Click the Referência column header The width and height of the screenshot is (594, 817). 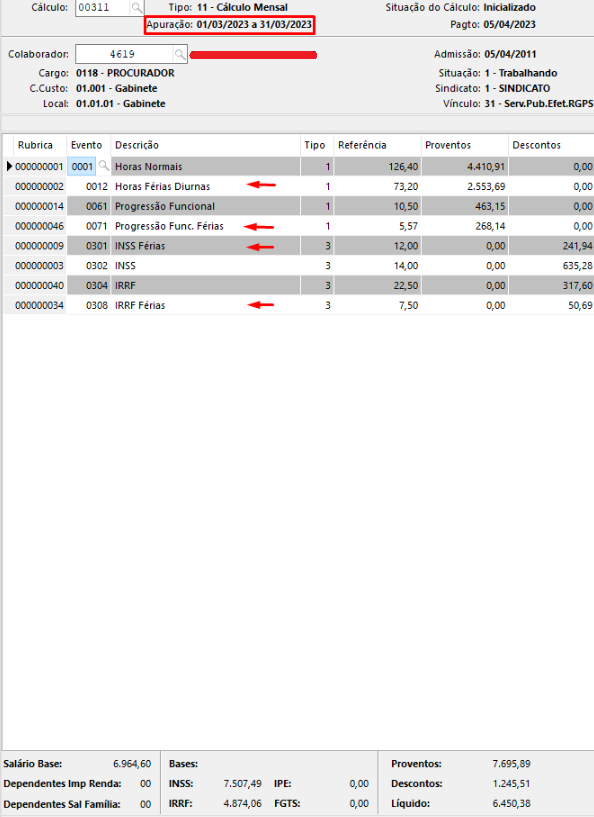362,145
